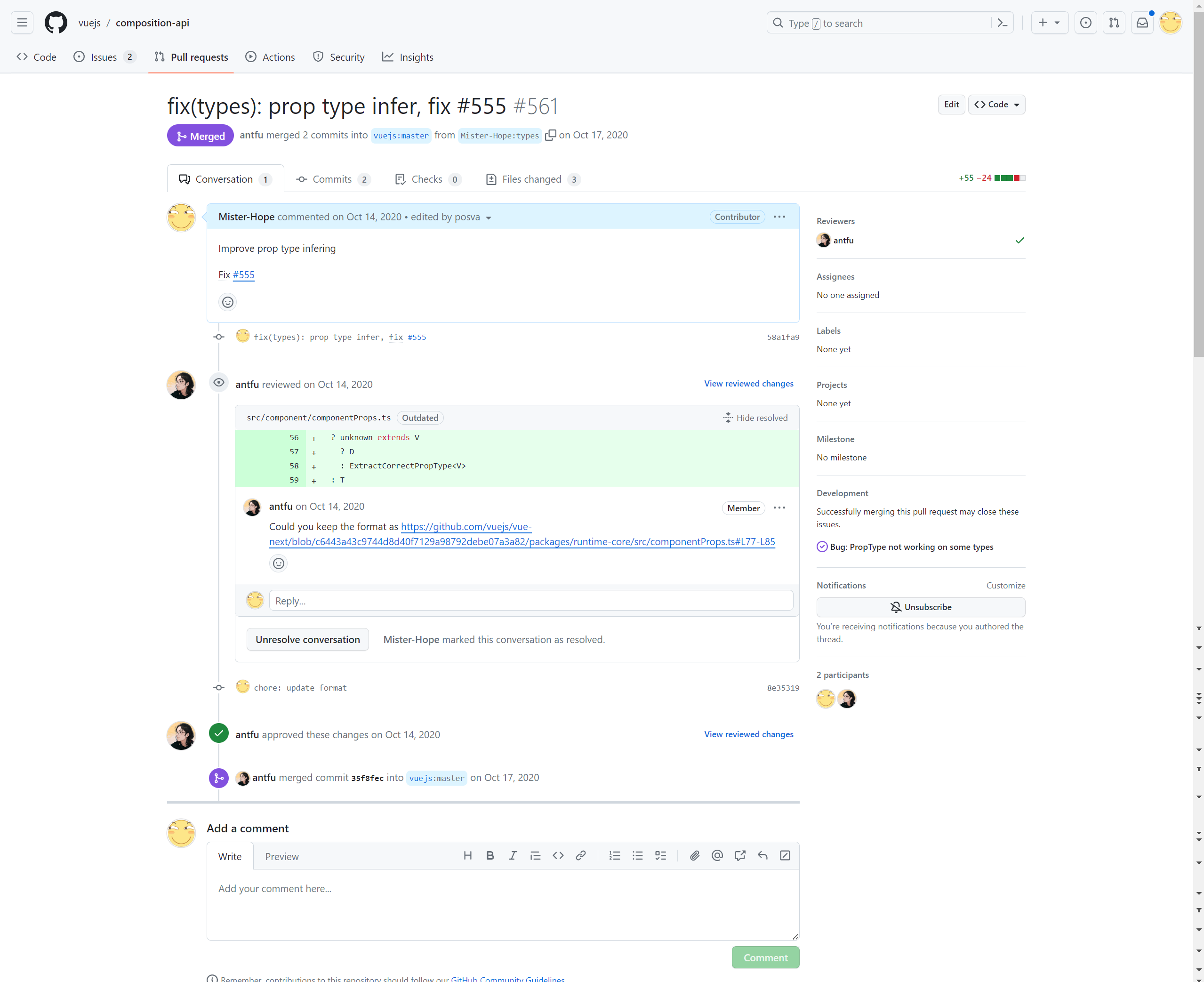1204x982 pixels.
Task: Click the emoji reaction smiley icon
Action: click(227, 302)
